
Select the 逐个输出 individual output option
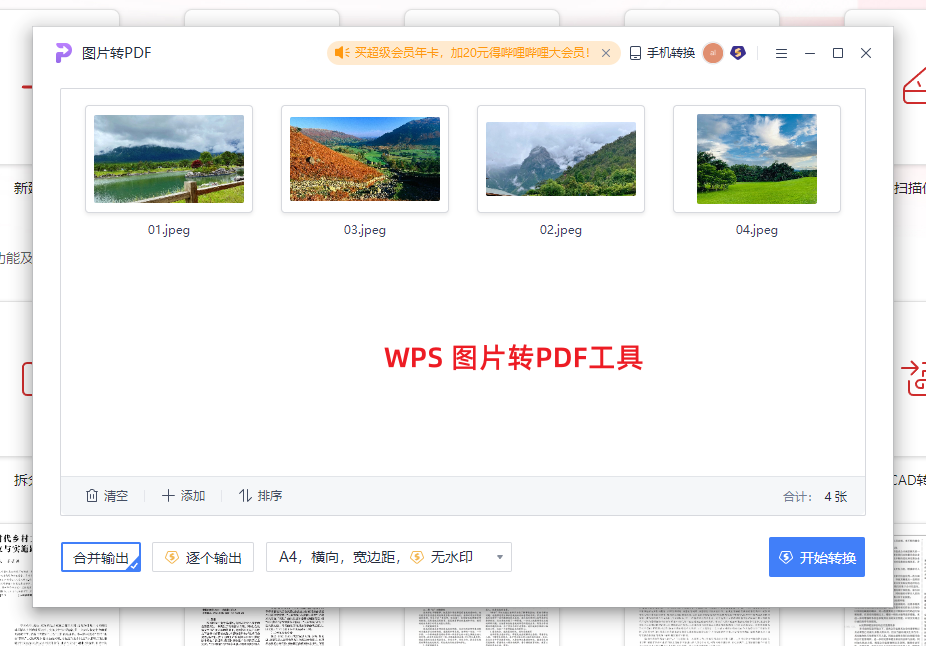(203, 557)
